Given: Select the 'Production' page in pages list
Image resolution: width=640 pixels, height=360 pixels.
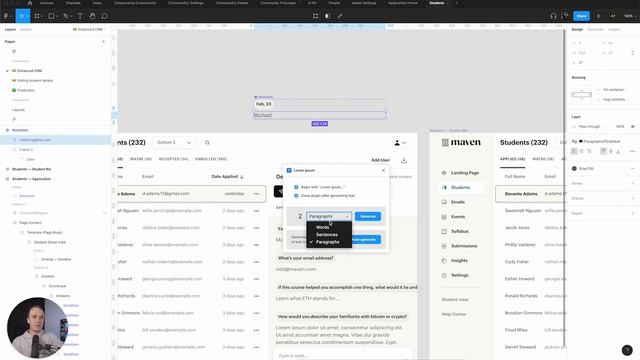Looking at the screenshot, I should tap(26, 90).
